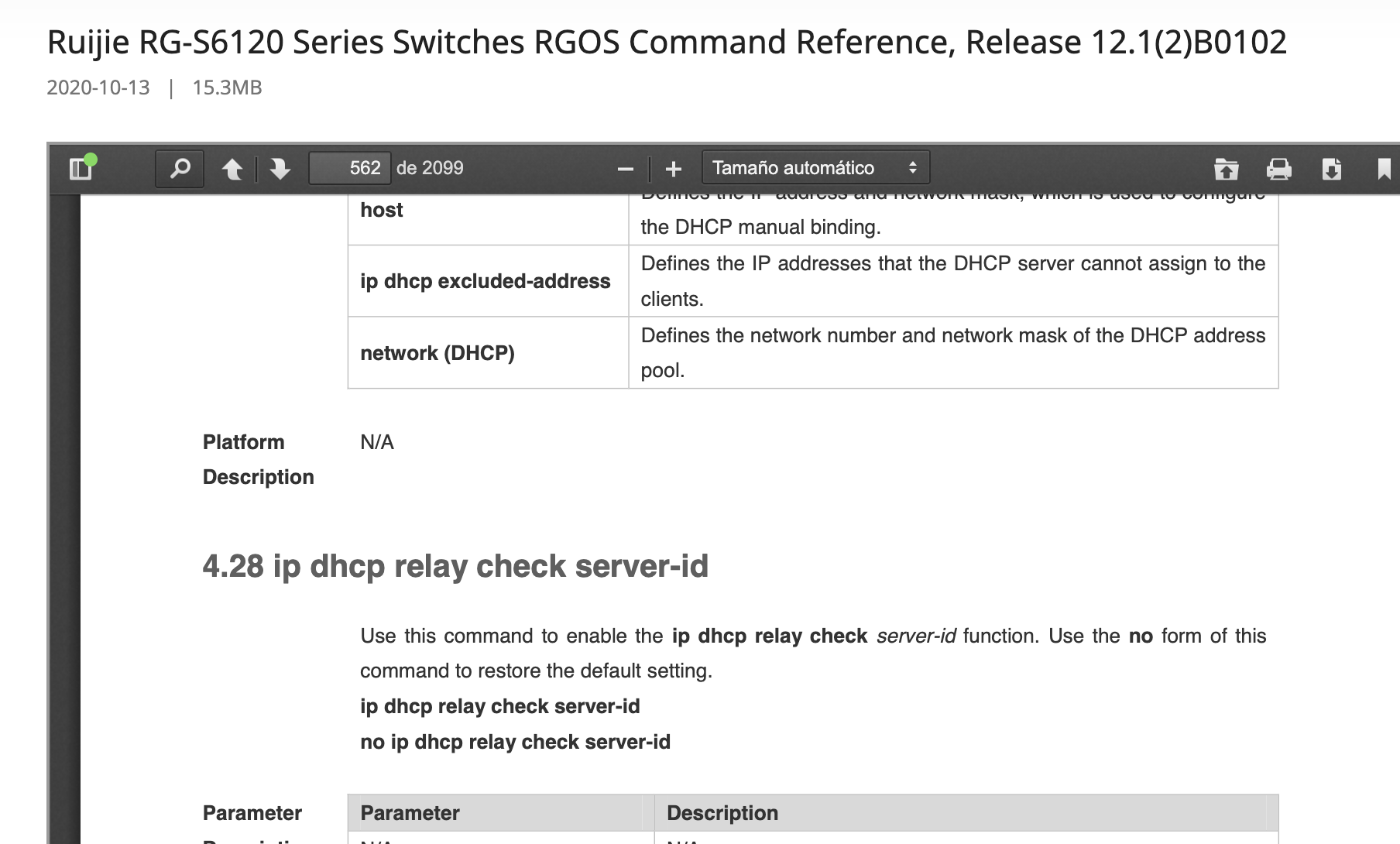This screenshot has height=844, width=1400.
Task: Click the bookmark current view icon
Action: (1384, 169)
